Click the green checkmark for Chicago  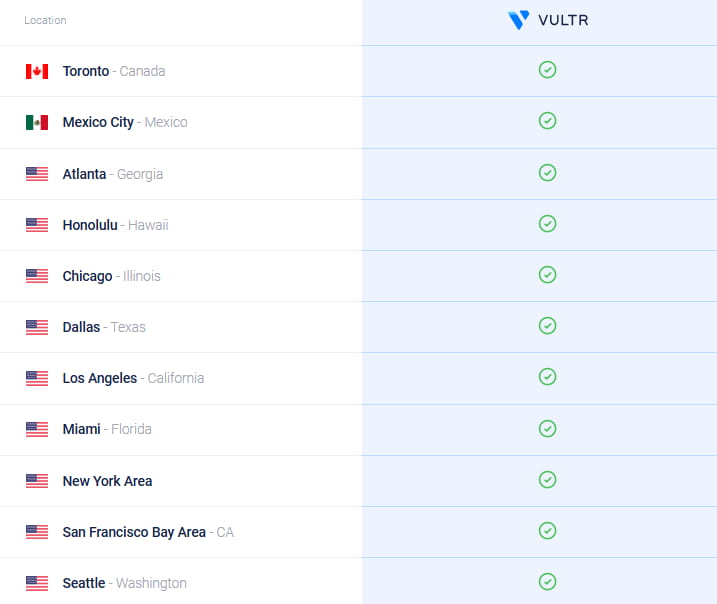(547, 275)
